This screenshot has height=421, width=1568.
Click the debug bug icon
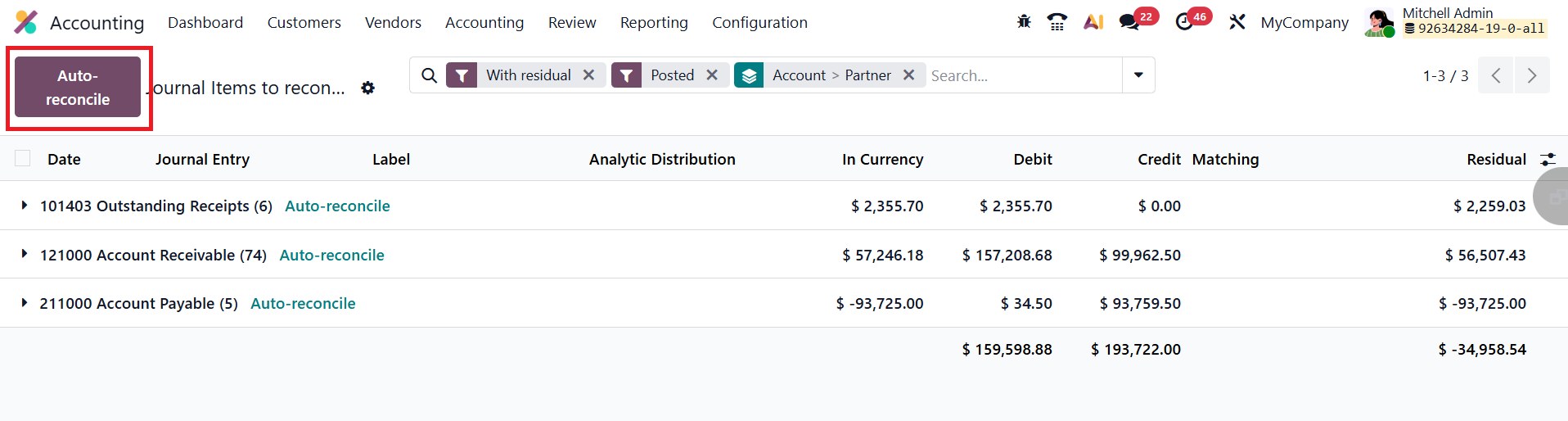point(1024,22)
